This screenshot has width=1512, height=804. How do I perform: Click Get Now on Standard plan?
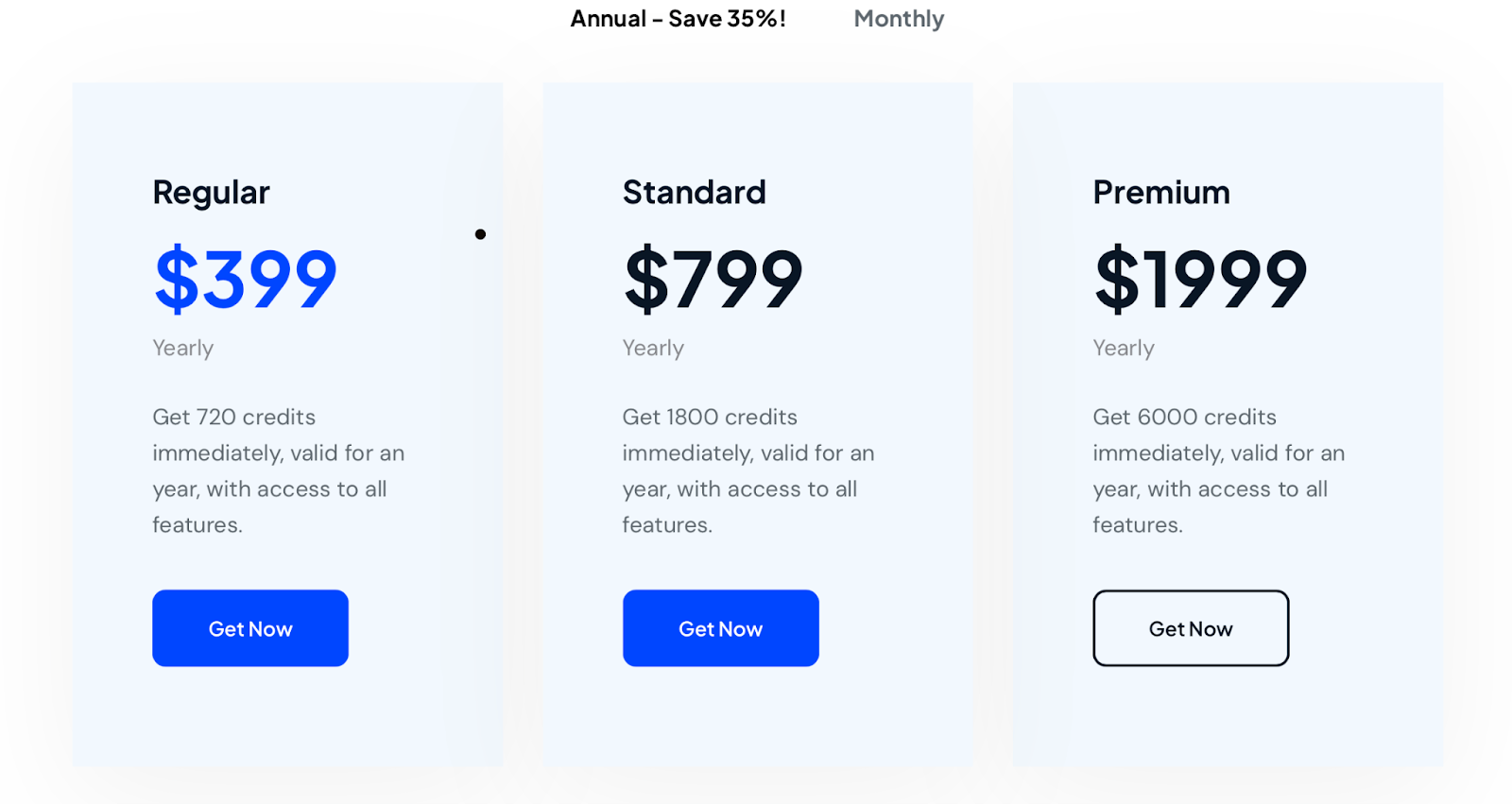coord(721,628)
